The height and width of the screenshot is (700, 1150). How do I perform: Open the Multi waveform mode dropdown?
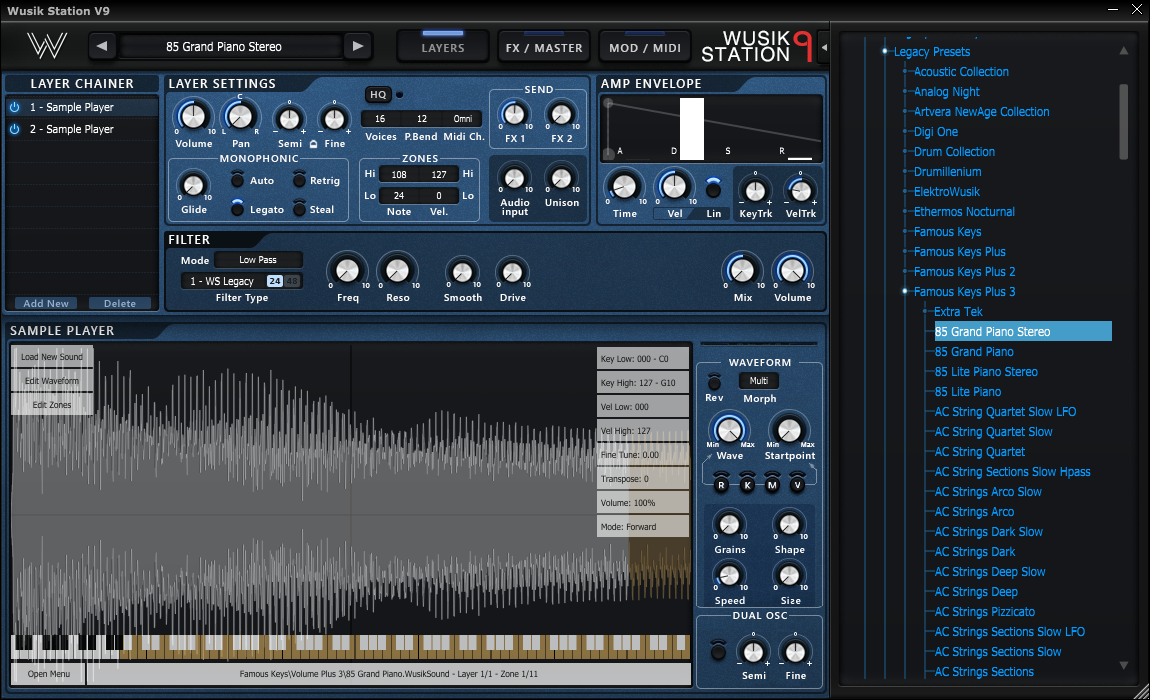coord(759,381)
